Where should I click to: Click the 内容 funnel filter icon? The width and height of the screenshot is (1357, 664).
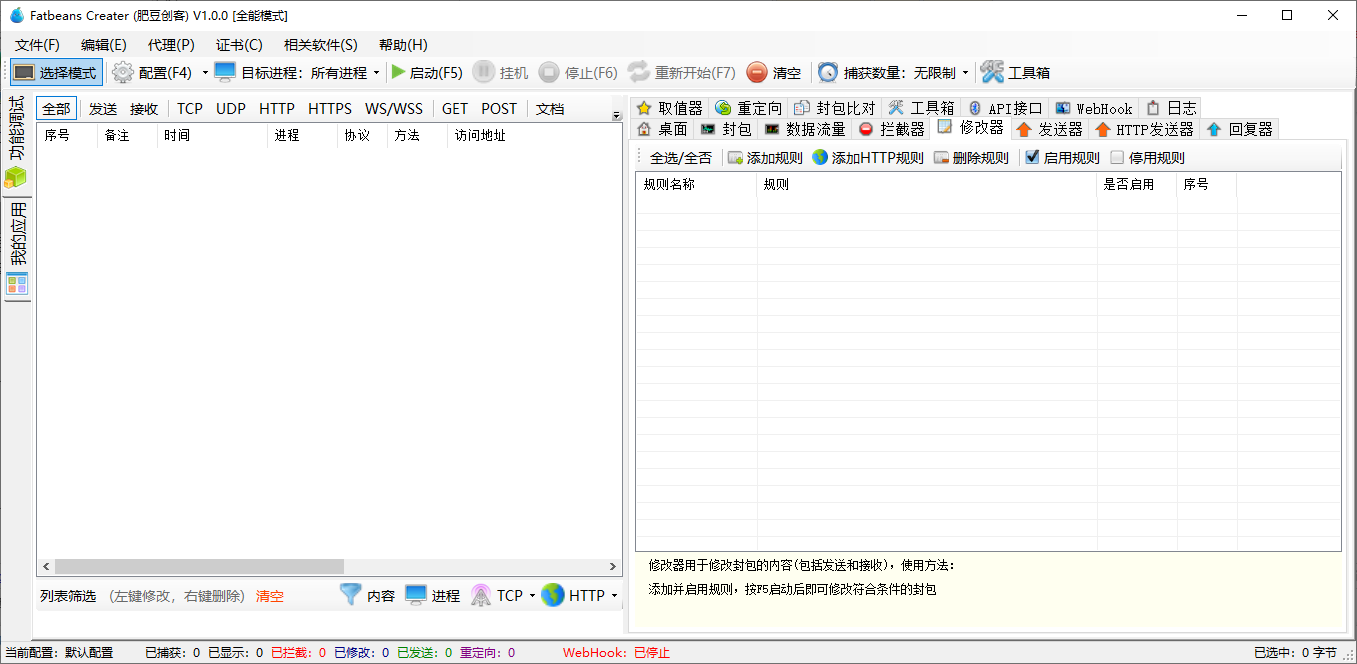coord(350,595)
